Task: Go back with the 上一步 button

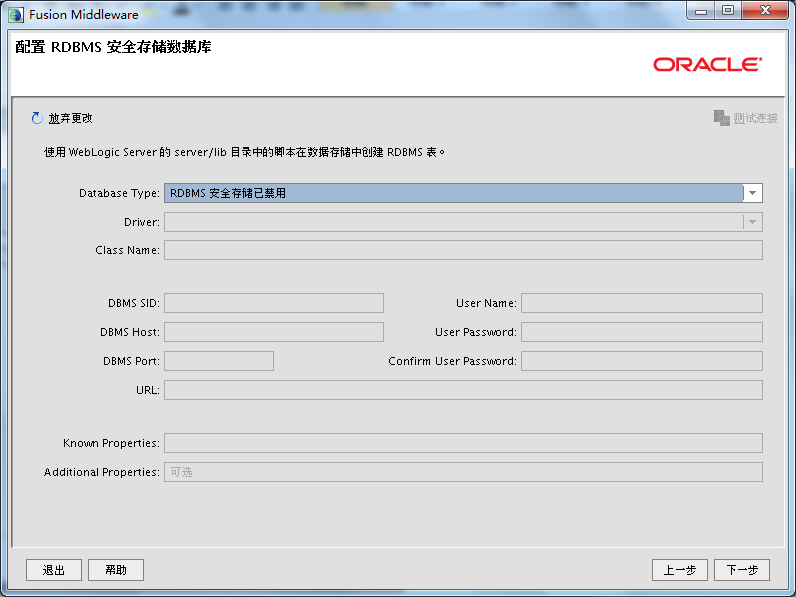Action: [680, 570]
